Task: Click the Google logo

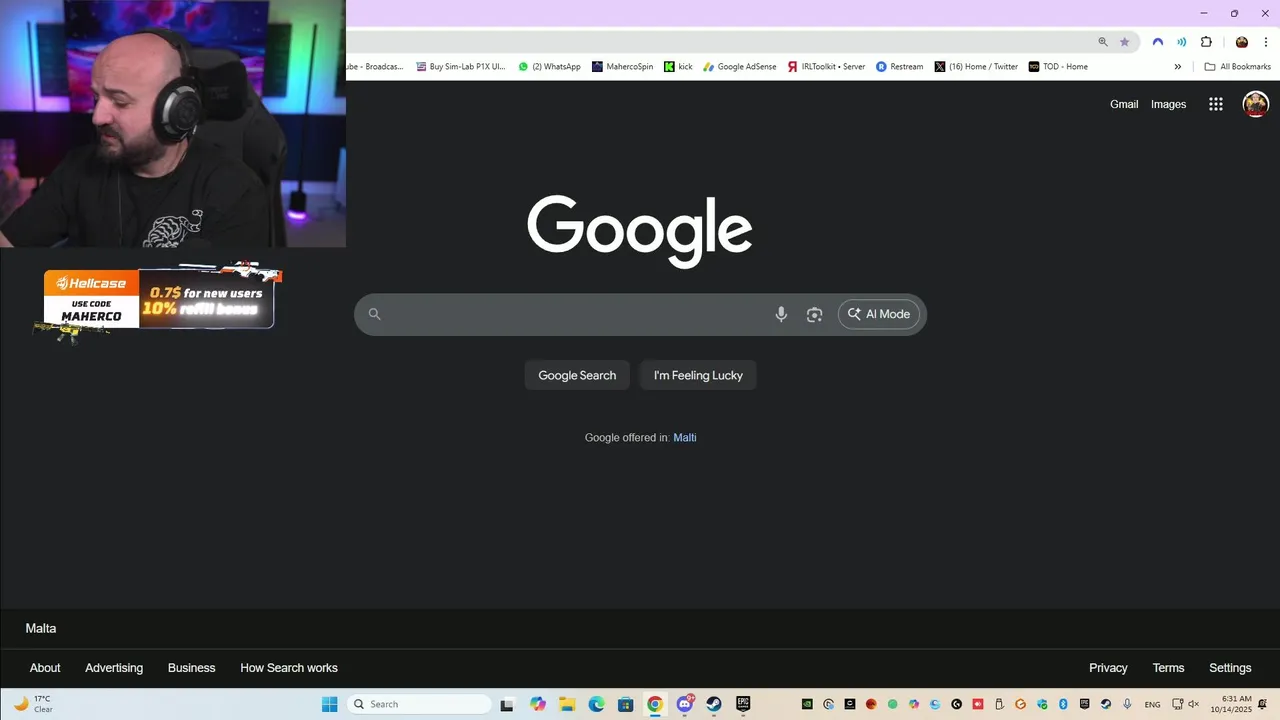Action: pyautogui.click(x=640, y=232)
